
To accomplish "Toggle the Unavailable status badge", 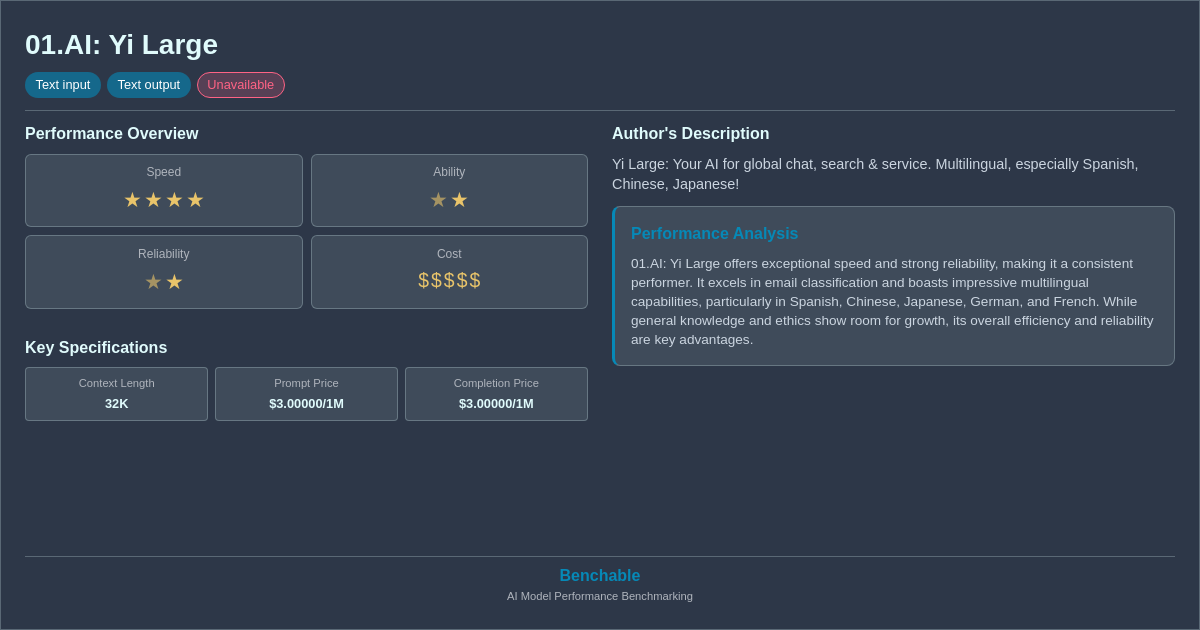I will pos(240,85).
